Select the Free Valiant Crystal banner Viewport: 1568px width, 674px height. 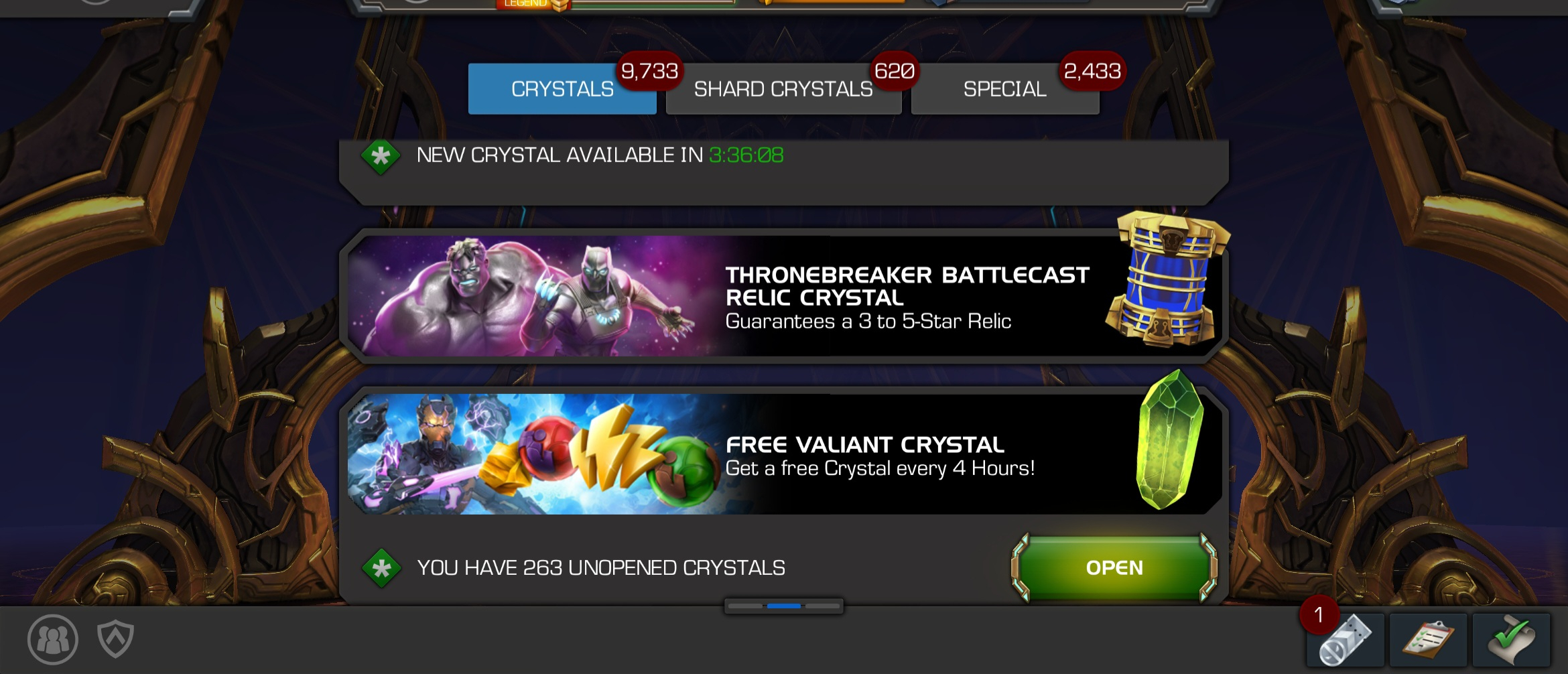(x=784, y=454)
